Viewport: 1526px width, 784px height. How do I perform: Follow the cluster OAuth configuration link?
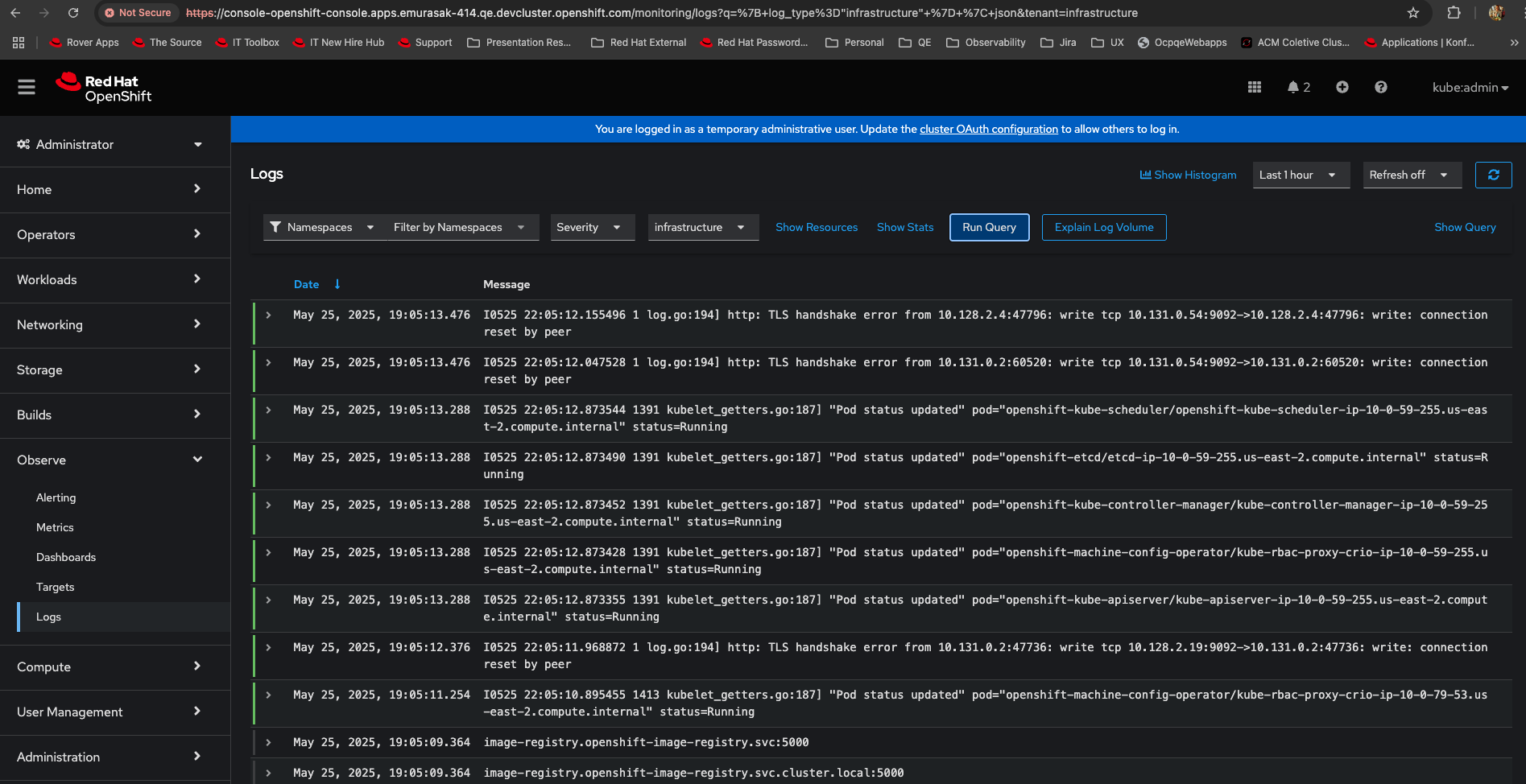pyautogui.click(x=988, y=129)
